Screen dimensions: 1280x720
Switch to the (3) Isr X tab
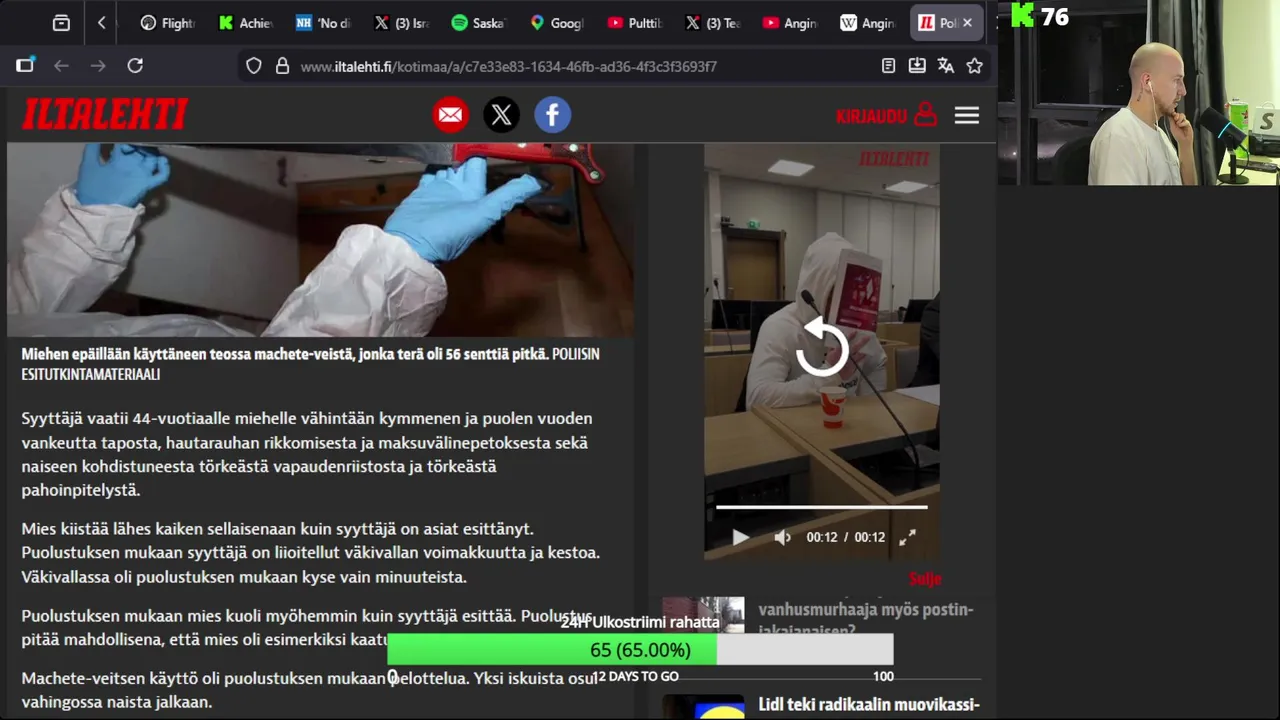[x=401, y=22]
